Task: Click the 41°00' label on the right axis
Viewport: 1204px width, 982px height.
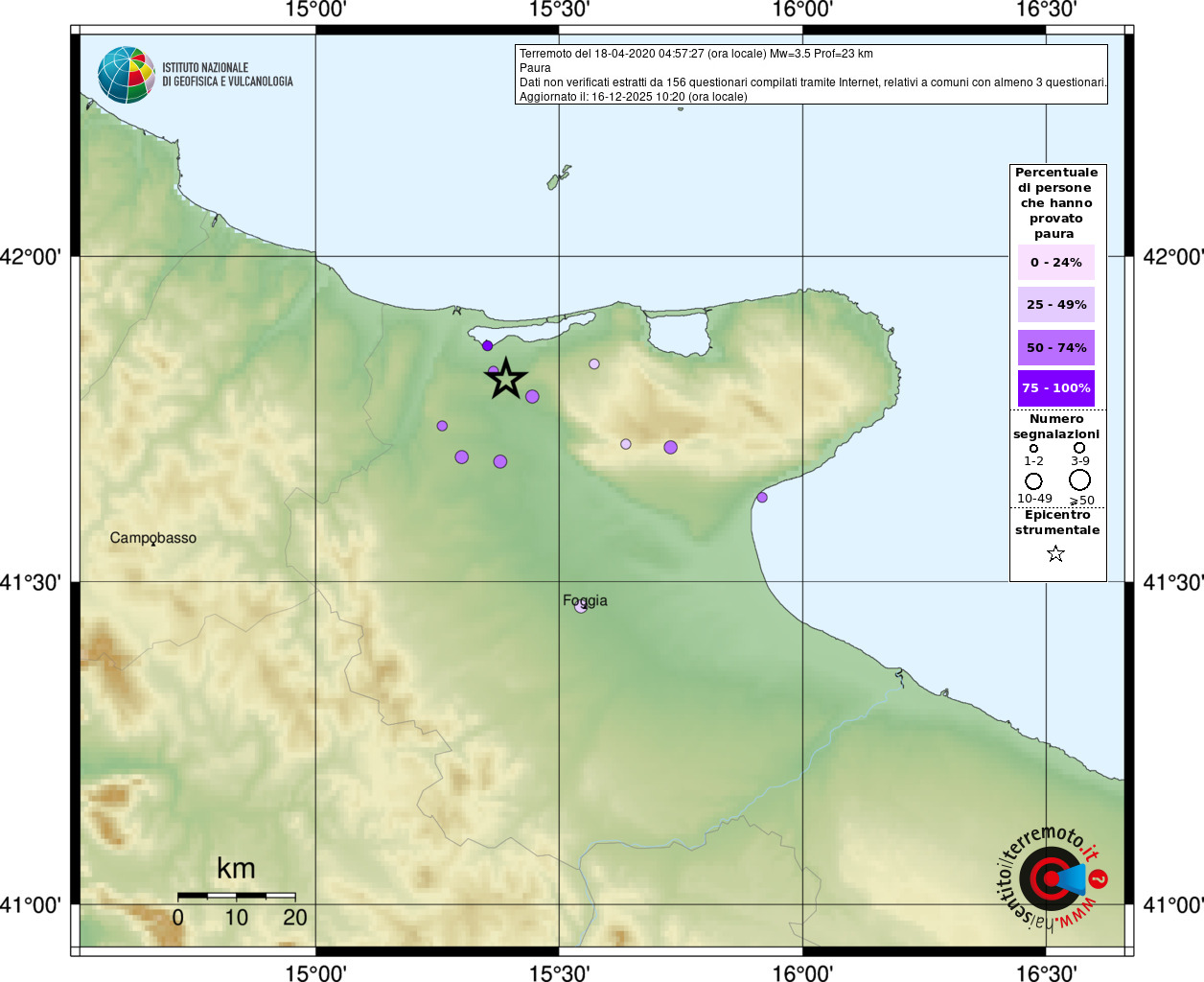Action: (1173, 904)
